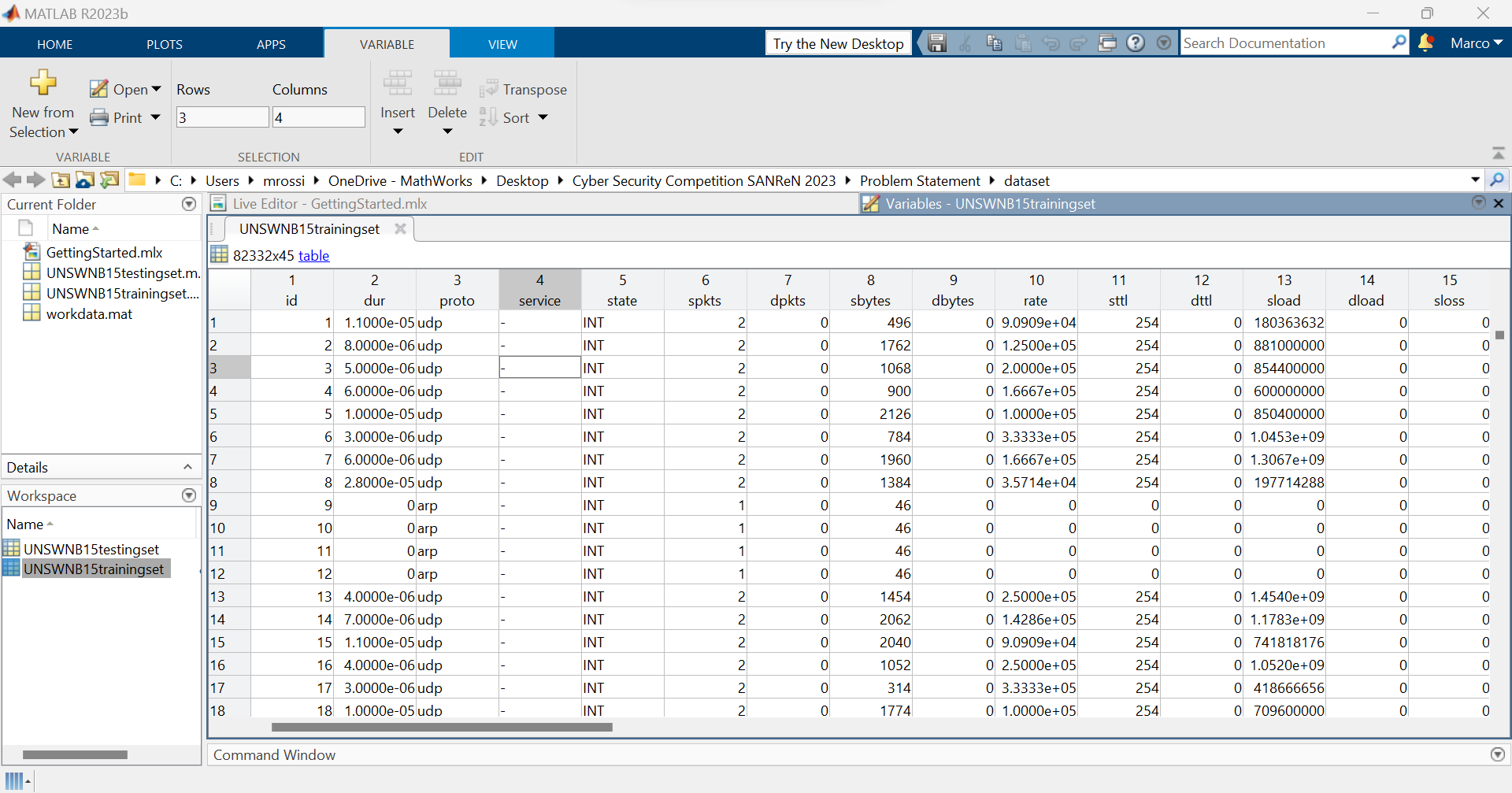Click the Browse for folder icon
The image size is (1512, 793).
click(85, 180)
